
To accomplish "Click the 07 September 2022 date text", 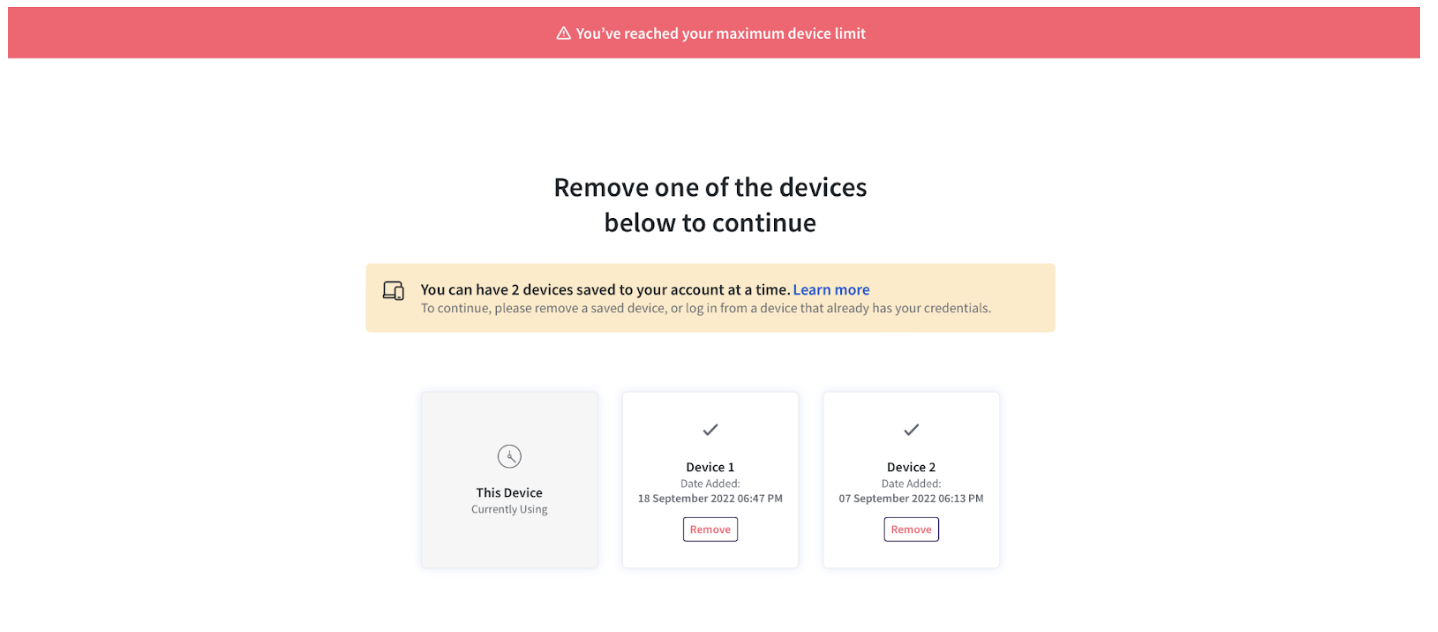I will [911, 498].
